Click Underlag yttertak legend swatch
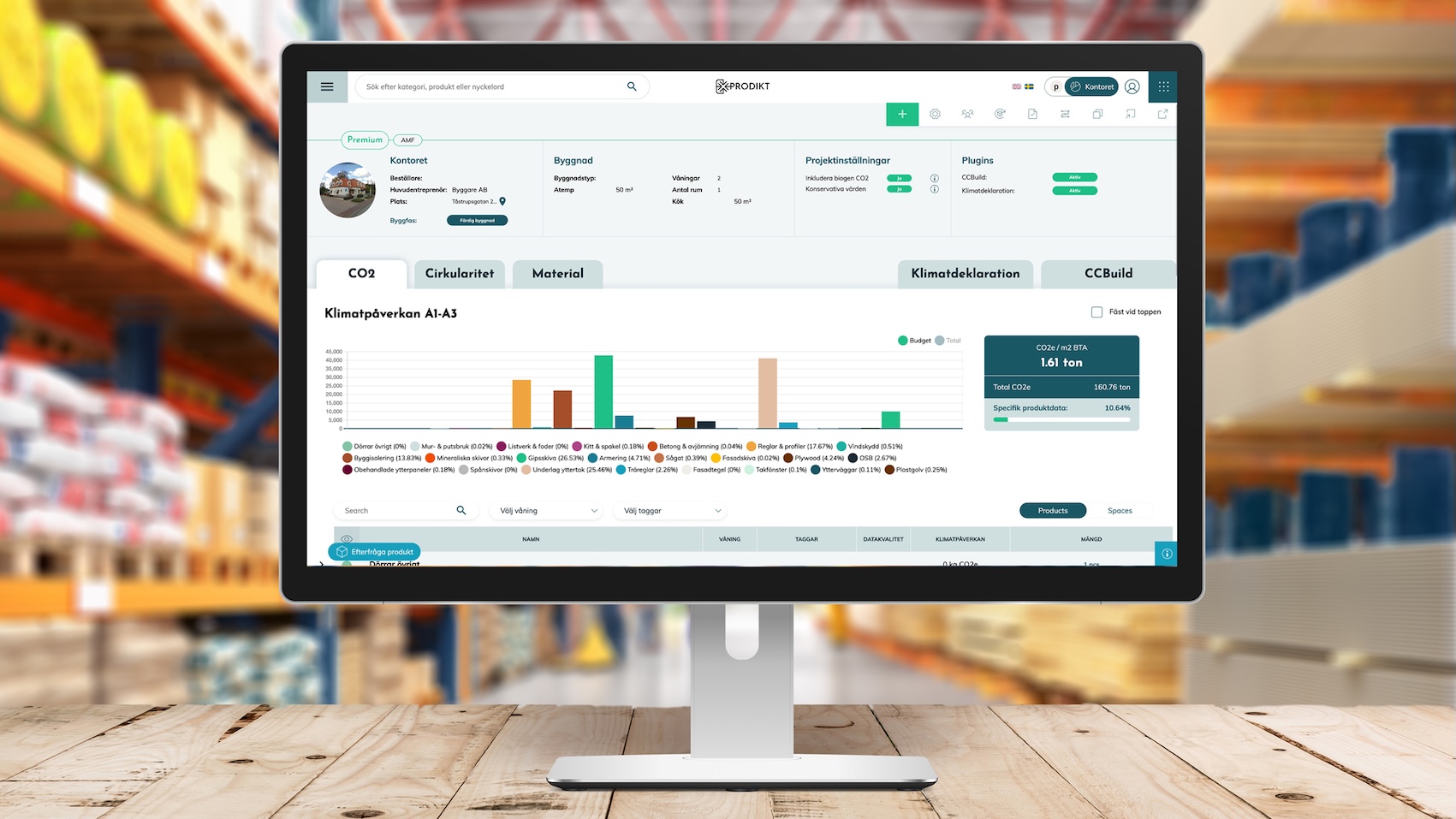This screenshot has height=819, width=1456. coord(526,470)
